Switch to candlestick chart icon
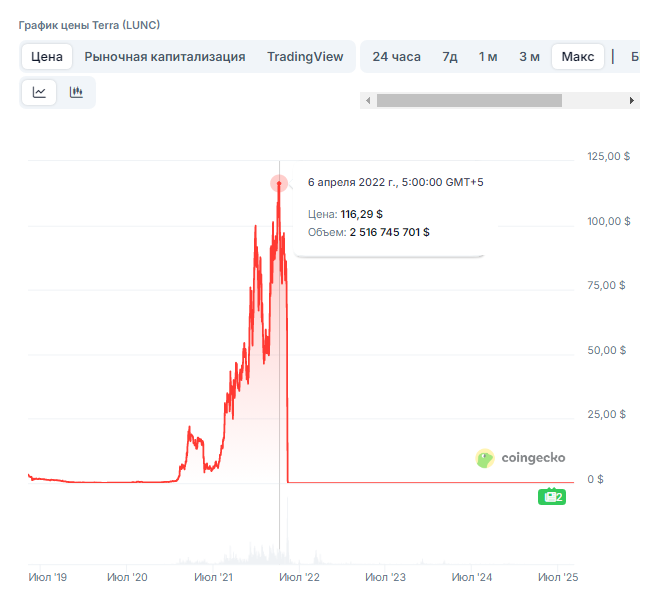This screenshot has height=599, width=655. (x=76, y=92)
